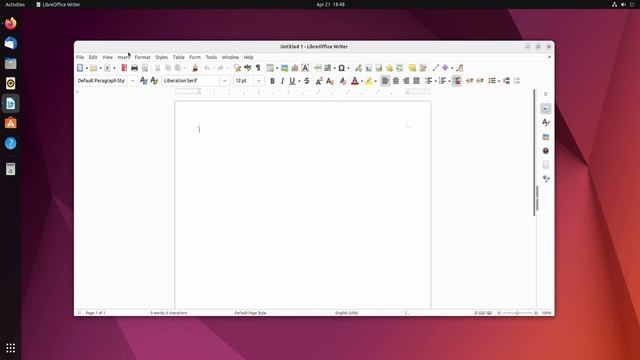Expand the Font Name dropdown arrow
Screen dimensions: 640x360
(x=224, y=81)
